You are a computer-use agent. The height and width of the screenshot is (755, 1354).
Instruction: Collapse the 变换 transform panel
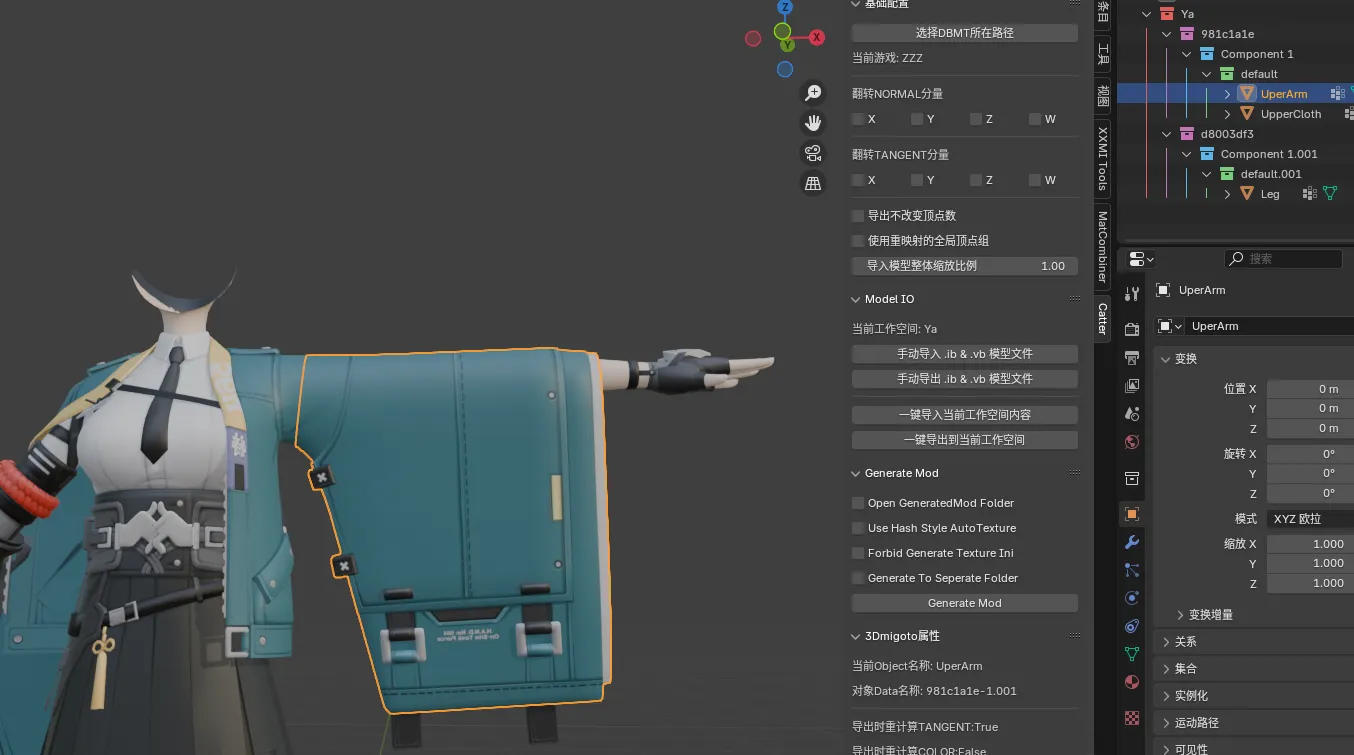[1166, 359]
